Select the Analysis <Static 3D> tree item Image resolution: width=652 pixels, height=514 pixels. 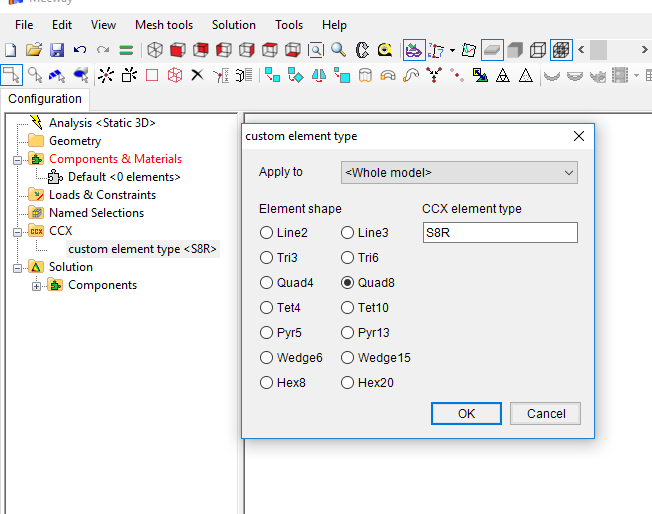coord(102,123)
